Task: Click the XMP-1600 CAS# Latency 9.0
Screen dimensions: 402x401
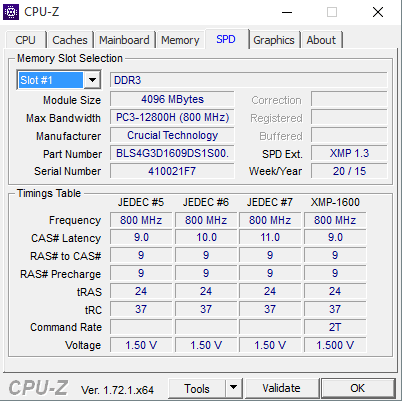Action: (x=335, y=238)
